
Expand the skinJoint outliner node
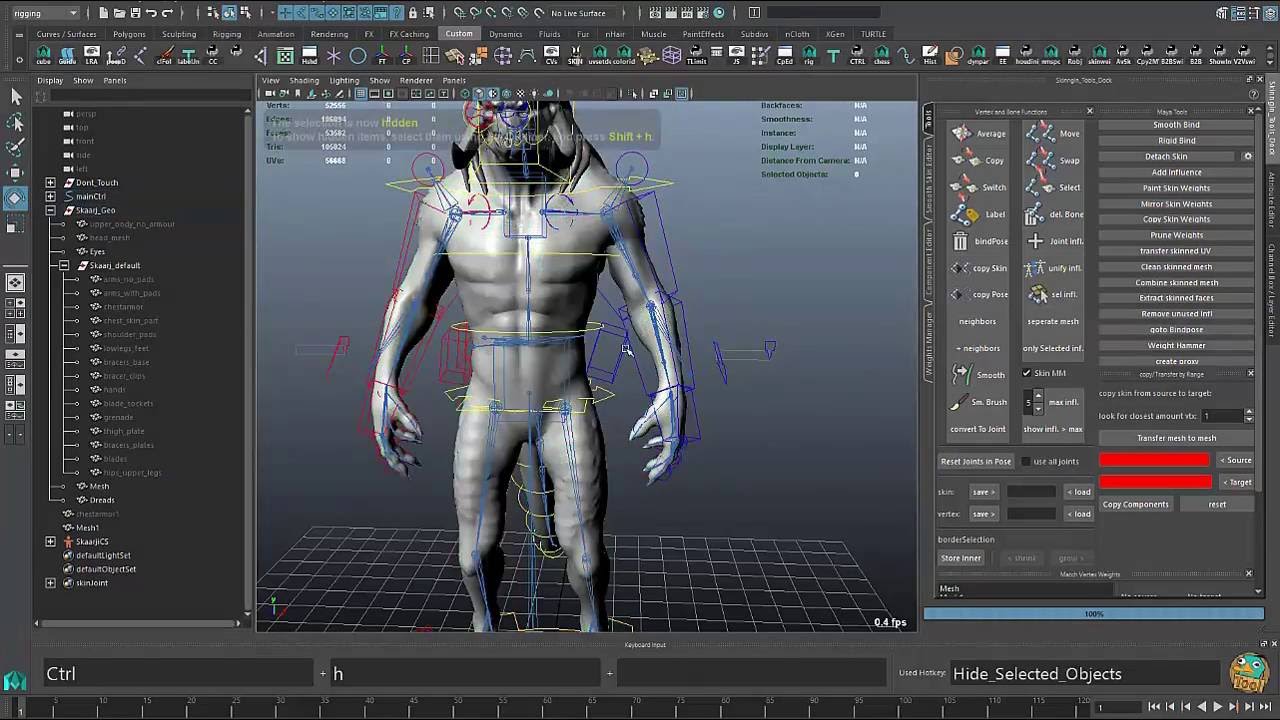51,583
